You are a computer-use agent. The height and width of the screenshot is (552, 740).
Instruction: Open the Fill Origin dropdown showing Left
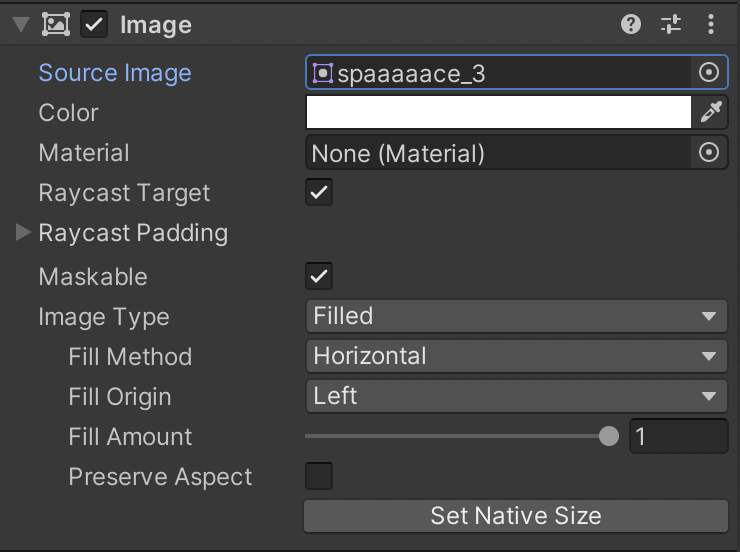click(515, 397)
